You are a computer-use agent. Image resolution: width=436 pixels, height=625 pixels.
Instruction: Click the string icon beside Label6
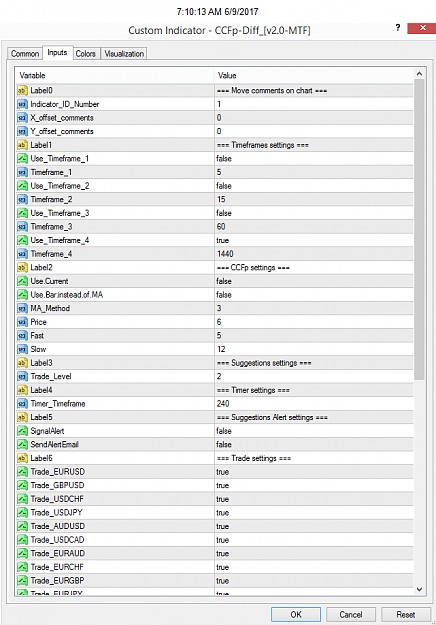coord(22,458)
